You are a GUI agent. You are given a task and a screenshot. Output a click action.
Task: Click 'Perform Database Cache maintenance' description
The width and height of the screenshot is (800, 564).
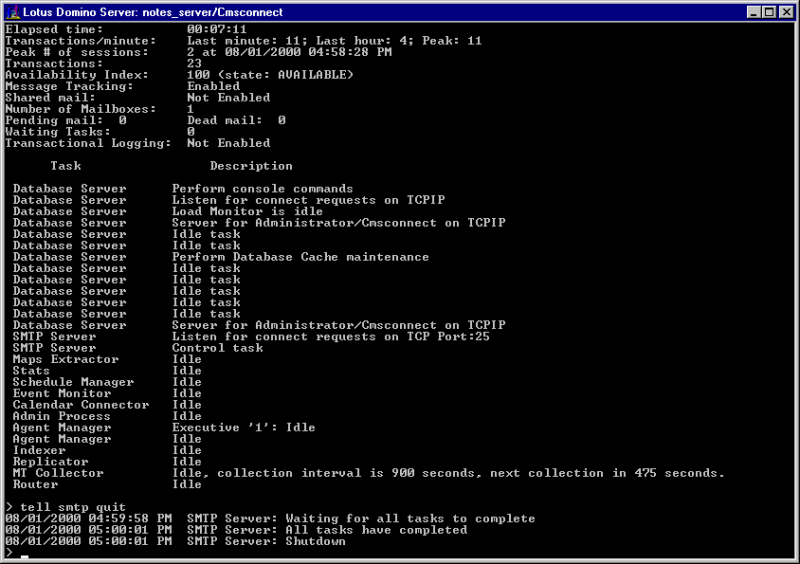(x=301, y=257)
